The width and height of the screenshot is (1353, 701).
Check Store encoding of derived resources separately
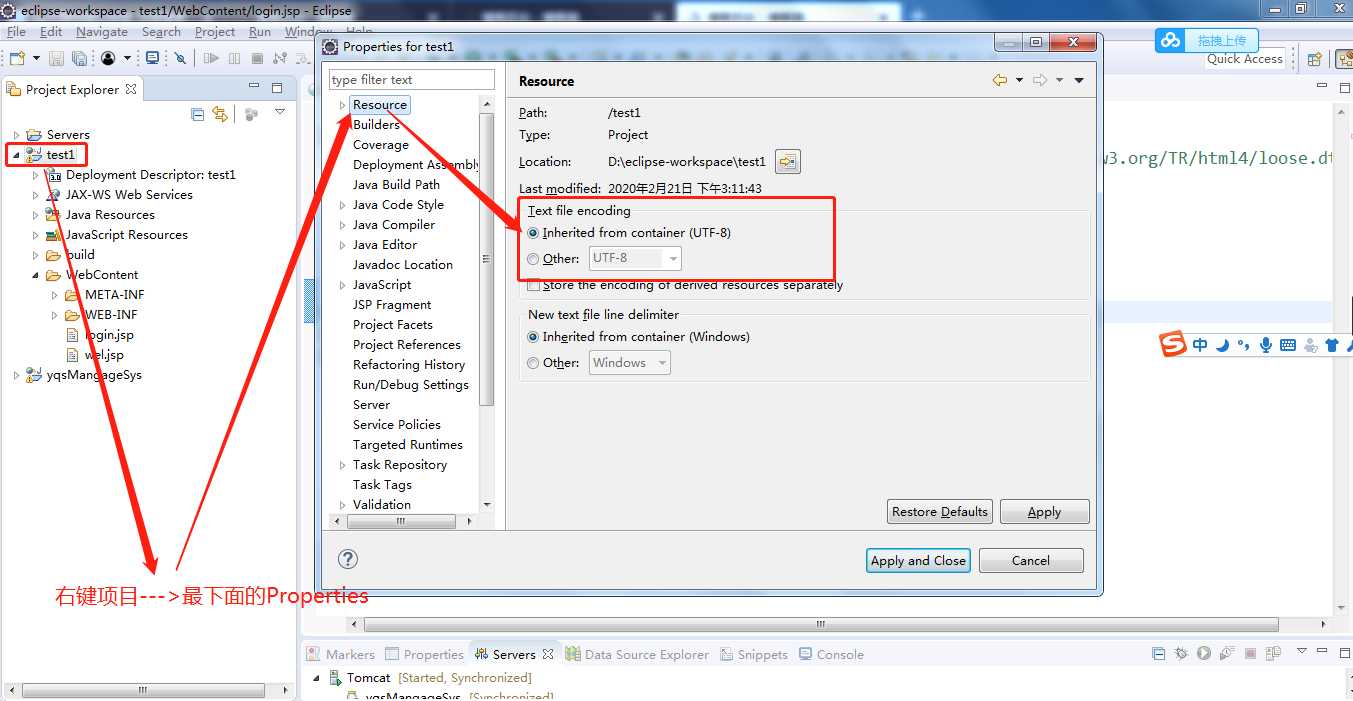534,285
